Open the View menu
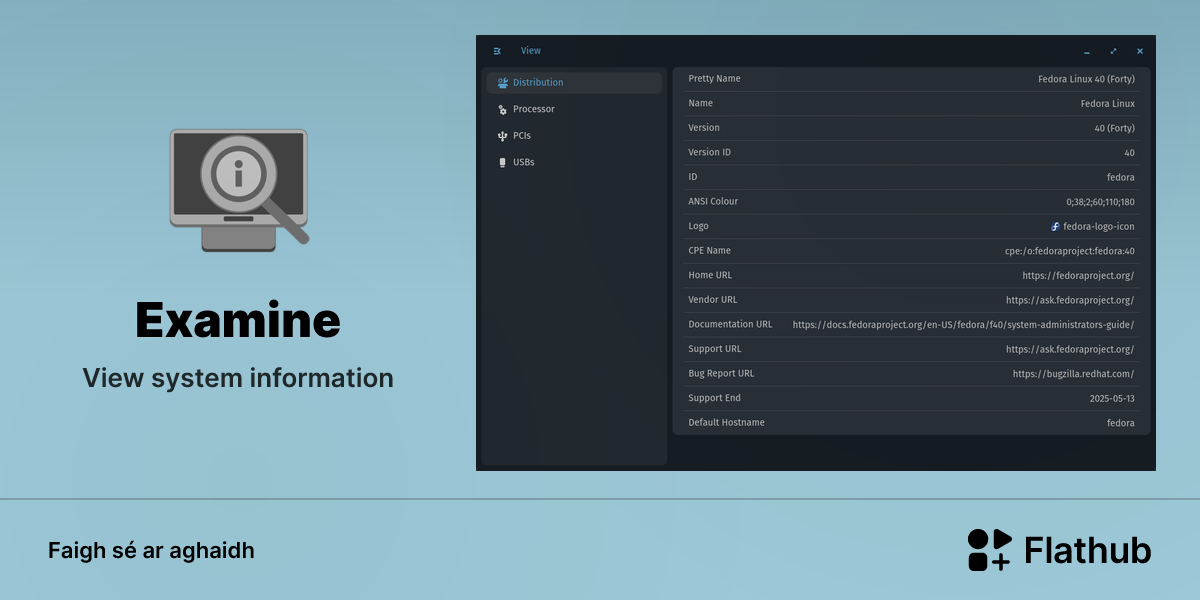 coord(531,51)
